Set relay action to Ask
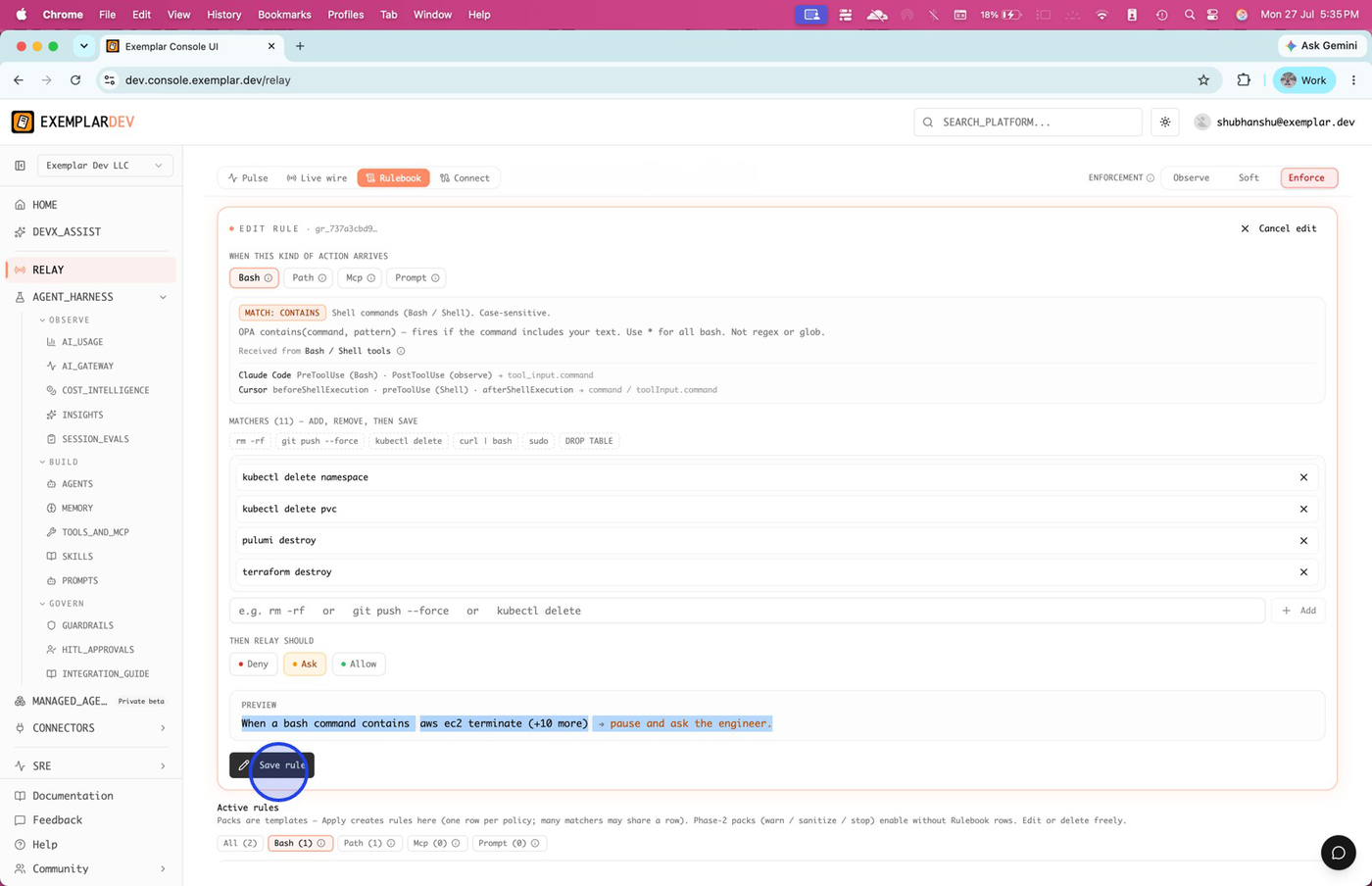1372x886 pixels. (x=305, y=664)
